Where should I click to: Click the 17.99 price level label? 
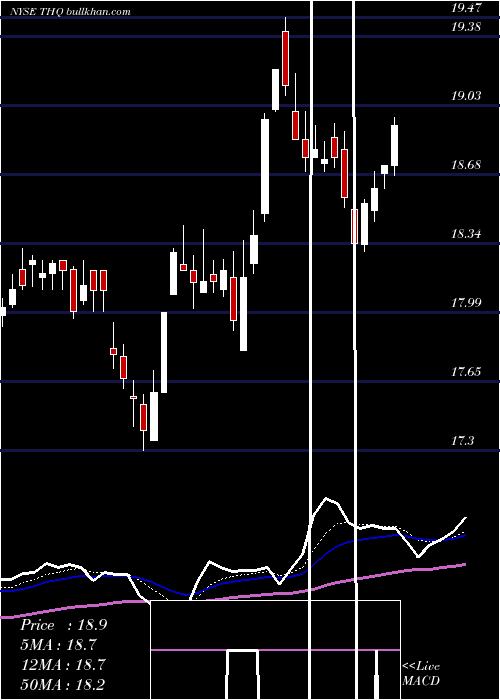click(466, 303)
